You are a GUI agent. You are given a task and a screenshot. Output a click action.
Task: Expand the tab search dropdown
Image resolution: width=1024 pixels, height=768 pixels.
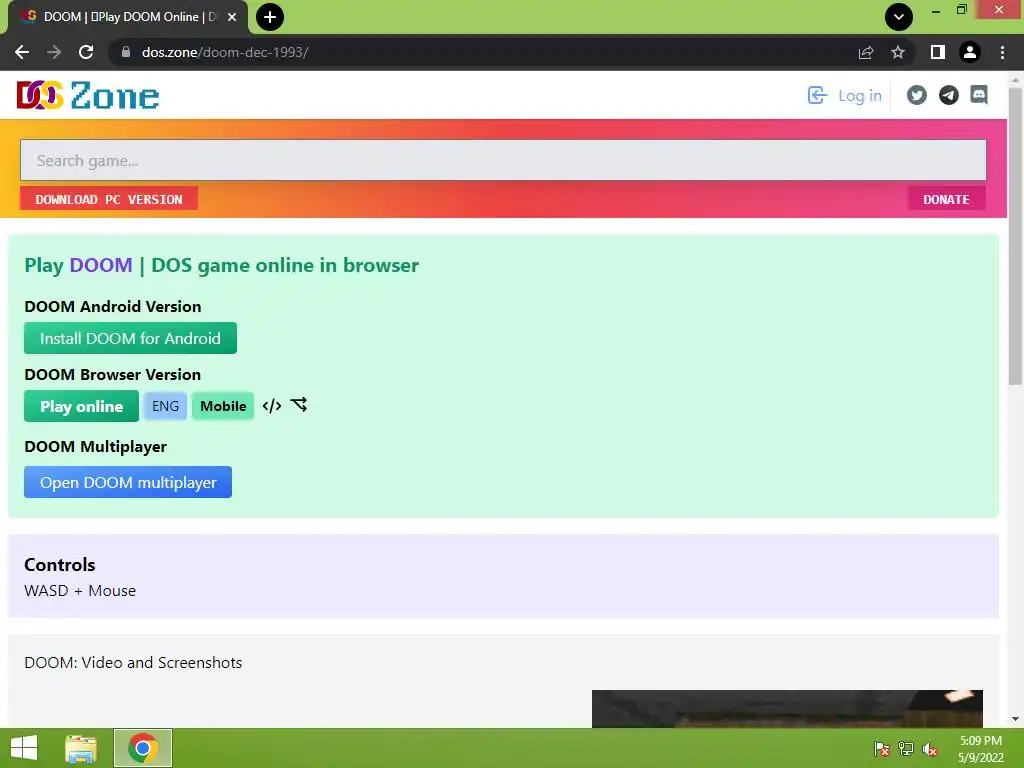[899, 17]
